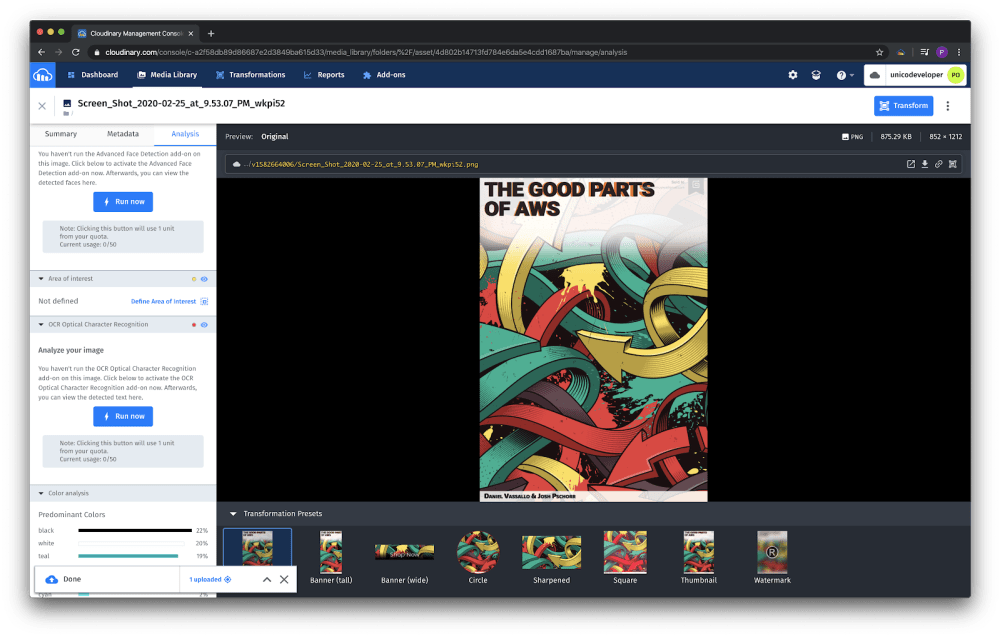Click the Cloudinary Management Console browser tab
Screen dimensions: 1000x637
pyautogui.click(x=136, y=33)
